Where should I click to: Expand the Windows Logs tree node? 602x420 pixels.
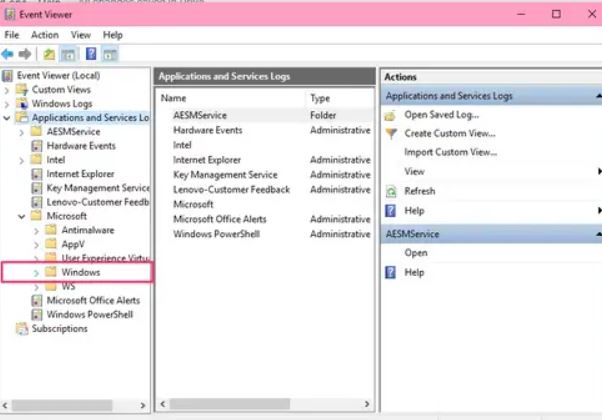[x=7, y=104]
